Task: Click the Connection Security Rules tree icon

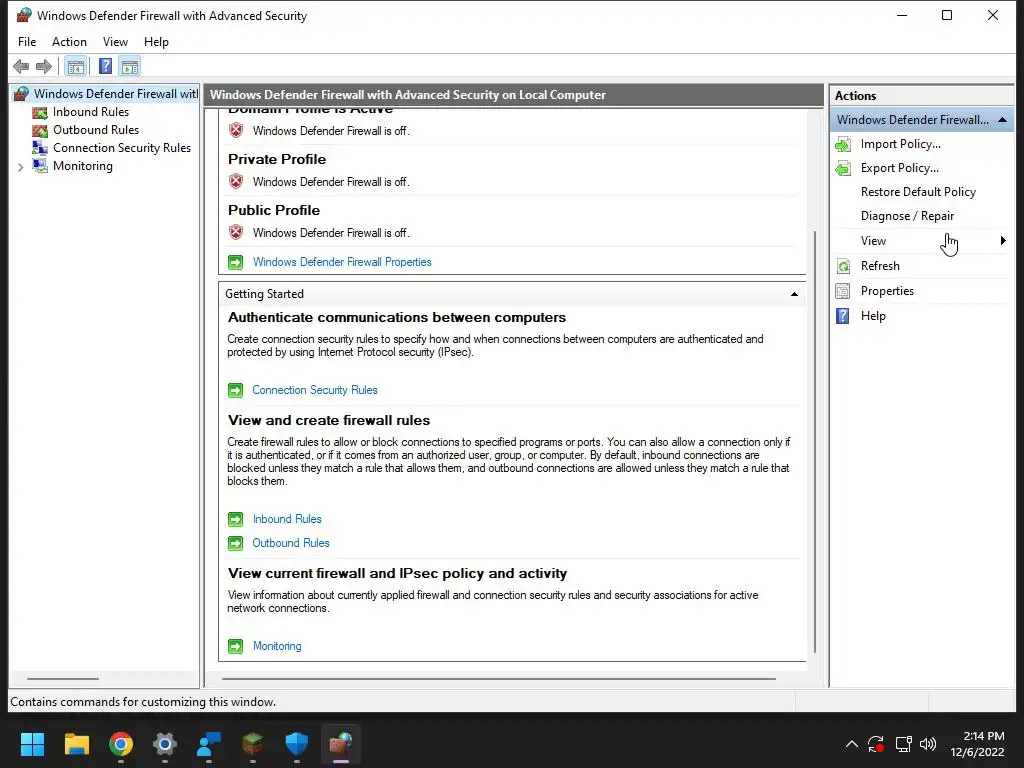Action: pyautogui.click(x=40, y=148)
